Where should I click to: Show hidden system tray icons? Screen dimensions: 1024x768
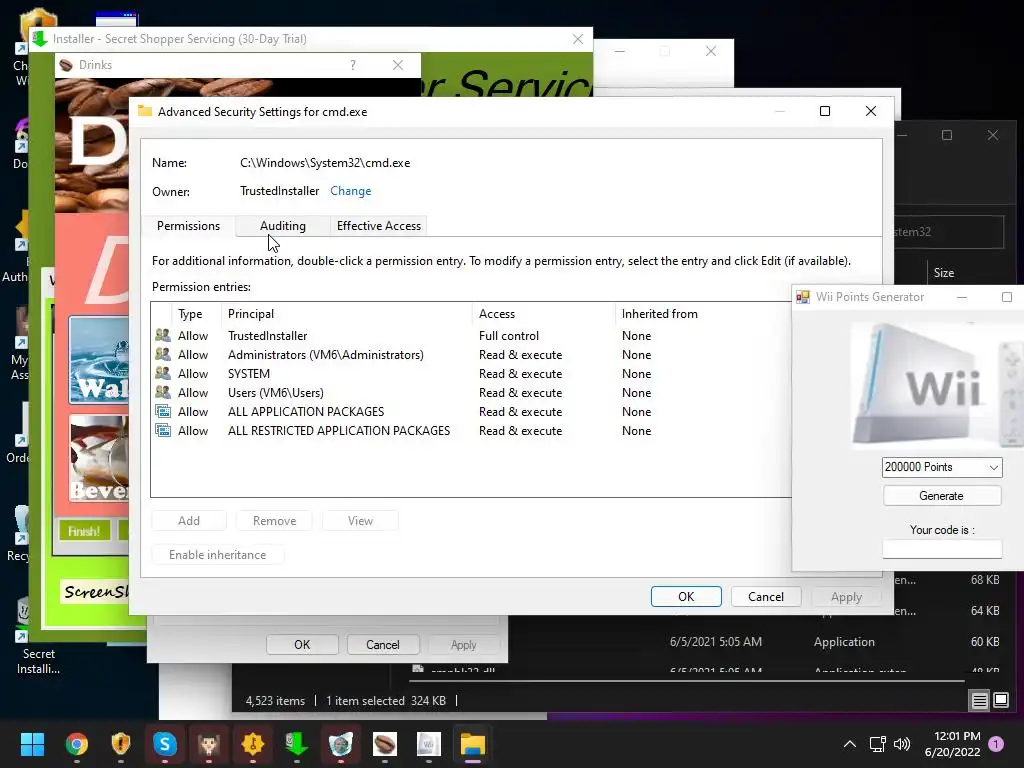[850, 744]
